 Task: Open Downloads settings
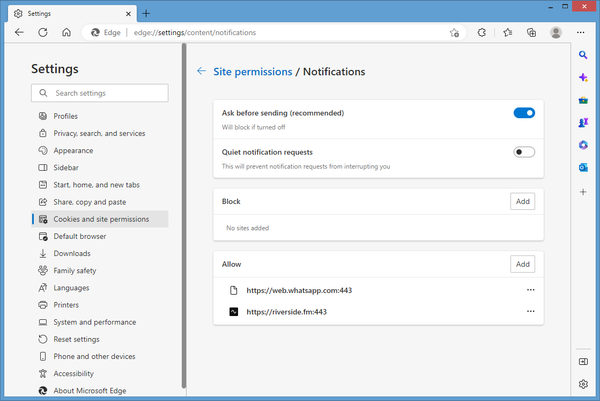99,253
